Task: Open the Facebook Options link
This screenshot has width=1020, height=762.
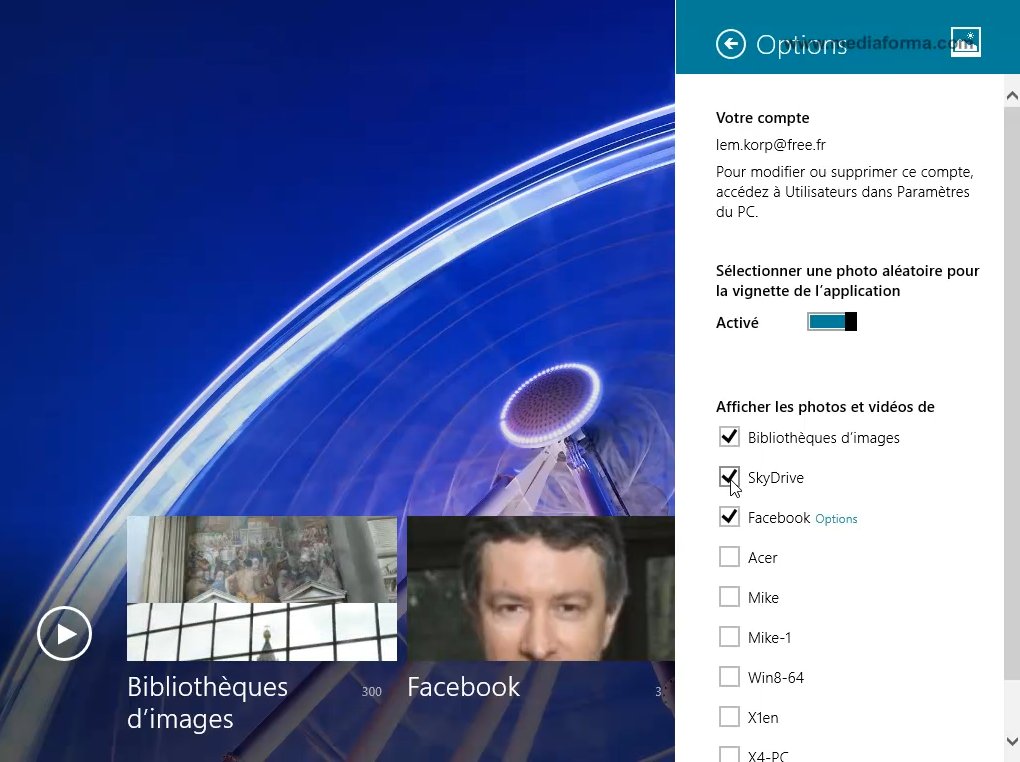Action: pyautogui.click(x=836, y=519)
